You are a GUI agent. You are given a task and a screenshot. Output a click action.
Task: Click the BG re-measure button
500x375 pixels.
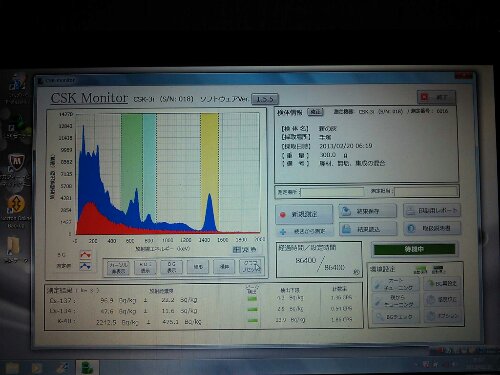click(442, 284)
